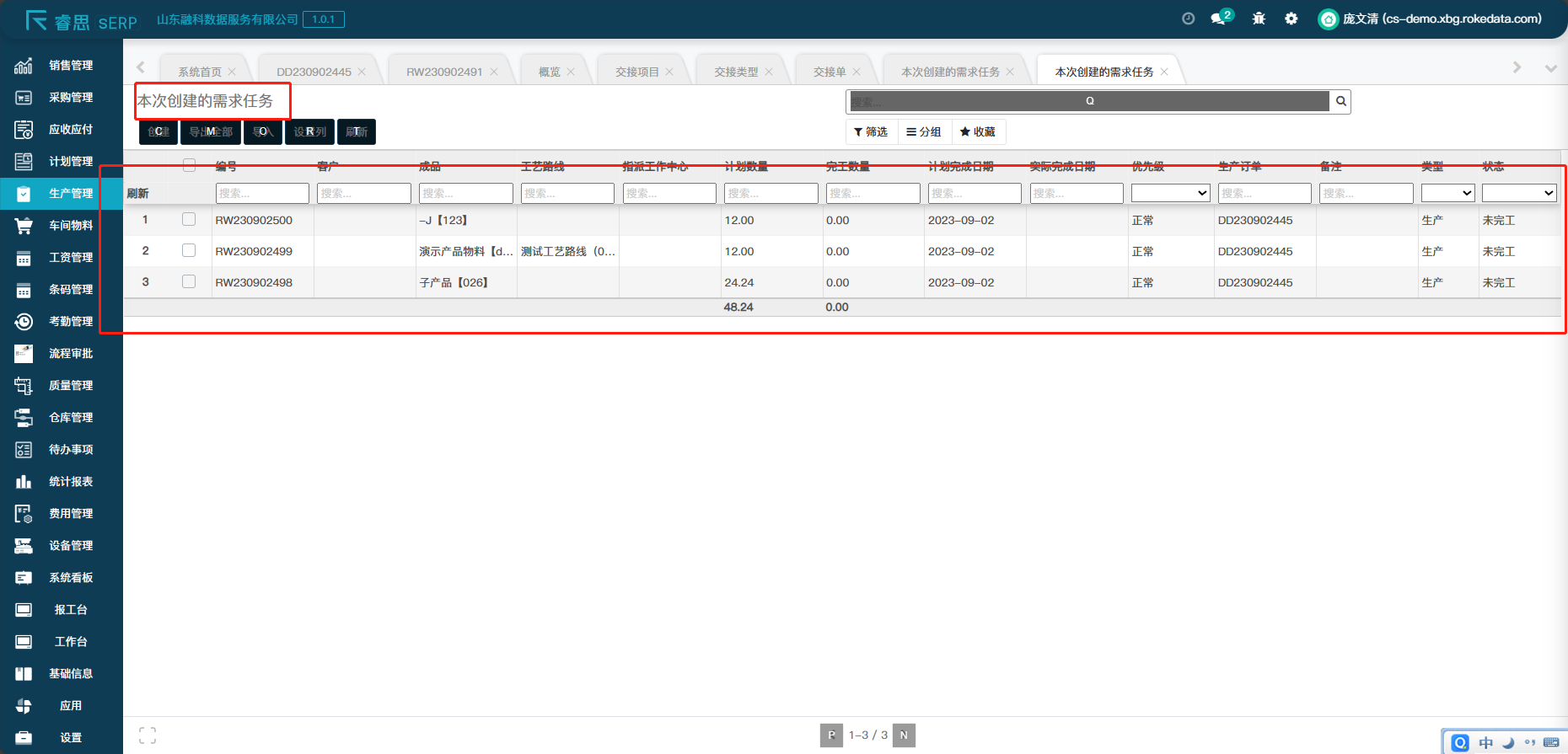Click the search magnifier icon button

pyautogui.click(x=1340, y=101)
